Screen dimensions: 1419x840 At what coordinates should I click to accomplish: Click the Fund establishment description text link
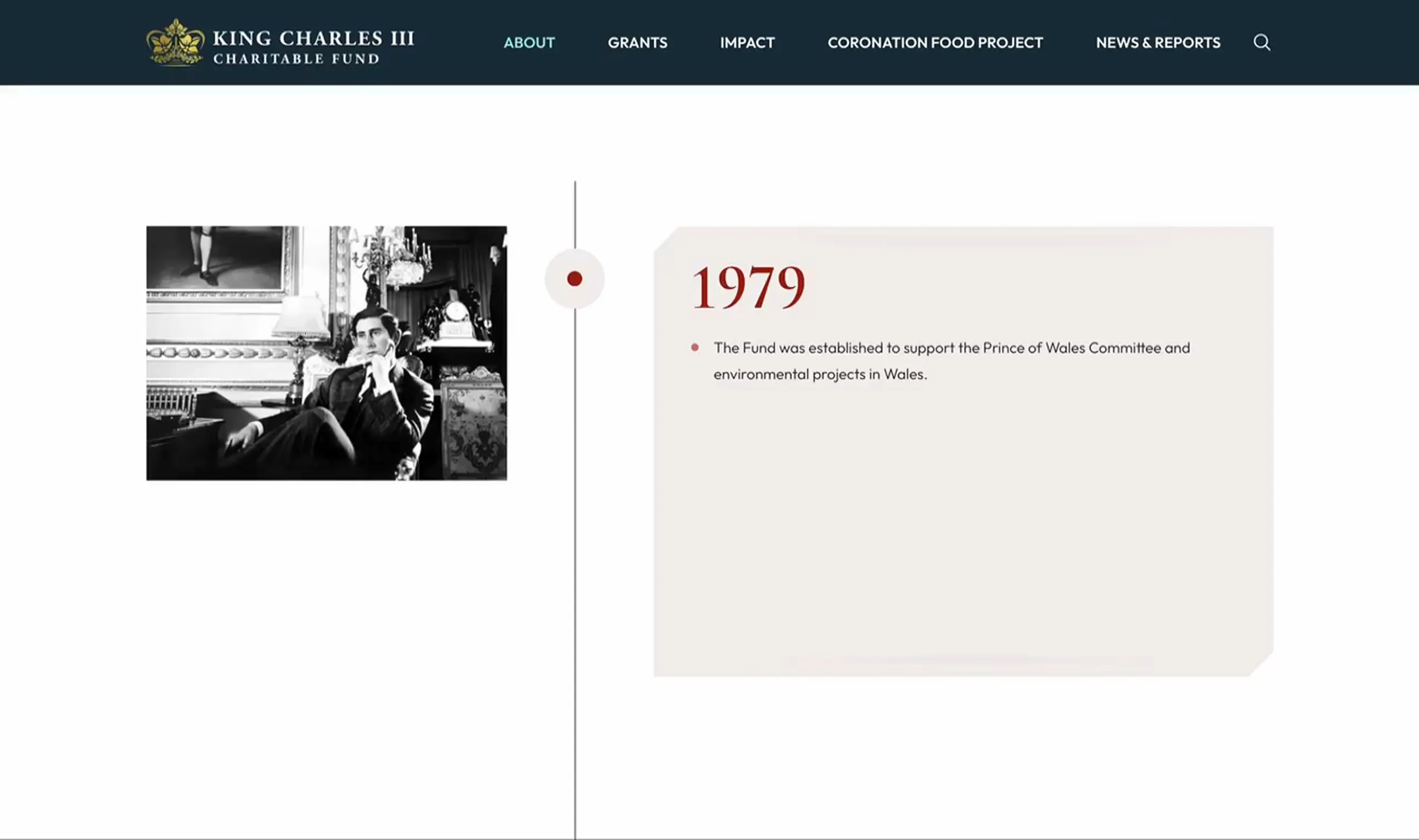point(952,360)
